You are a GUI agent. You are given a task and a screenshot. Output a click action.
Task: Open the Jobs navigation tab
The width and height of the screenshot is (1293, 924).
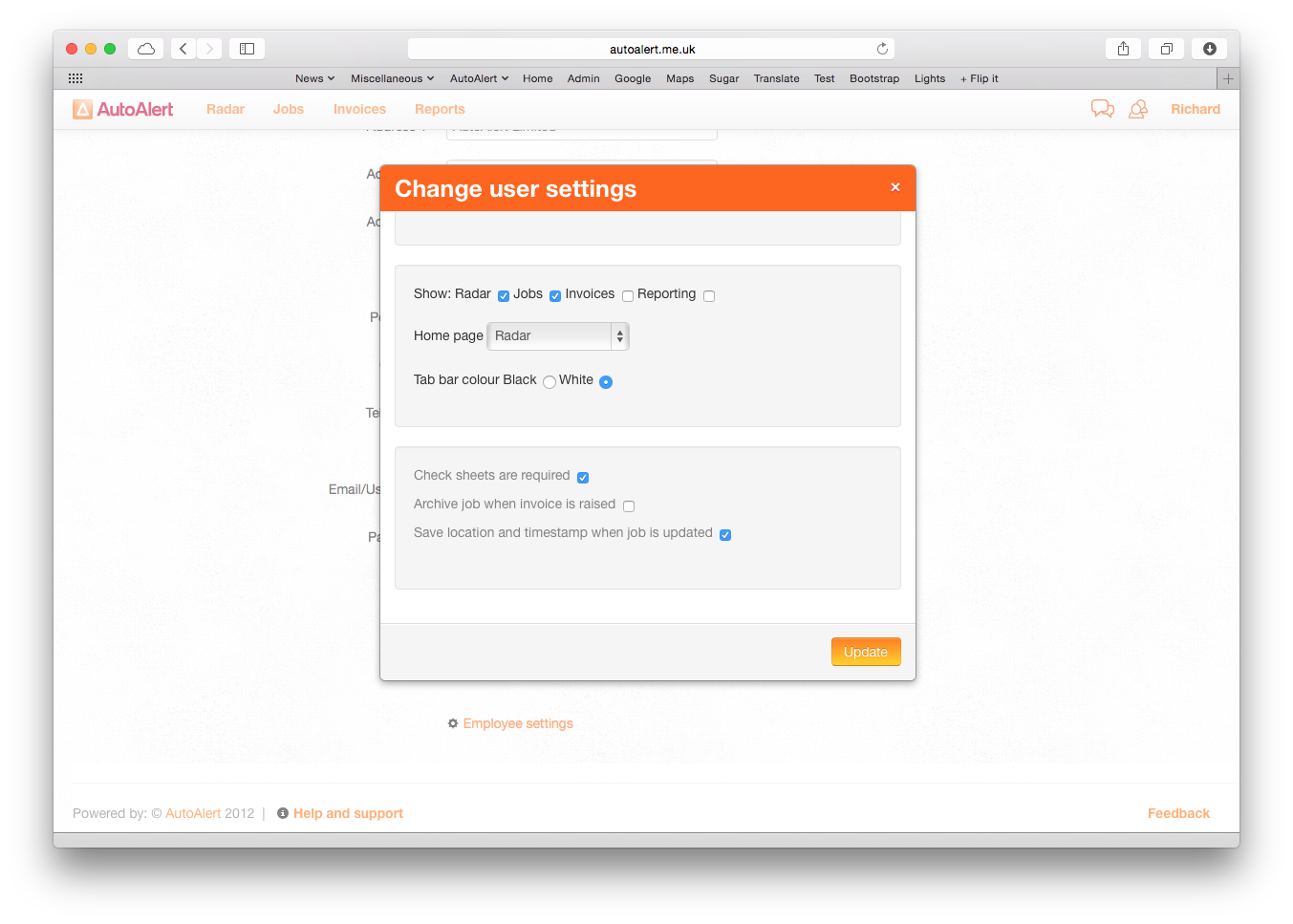[x=289, y=109]
